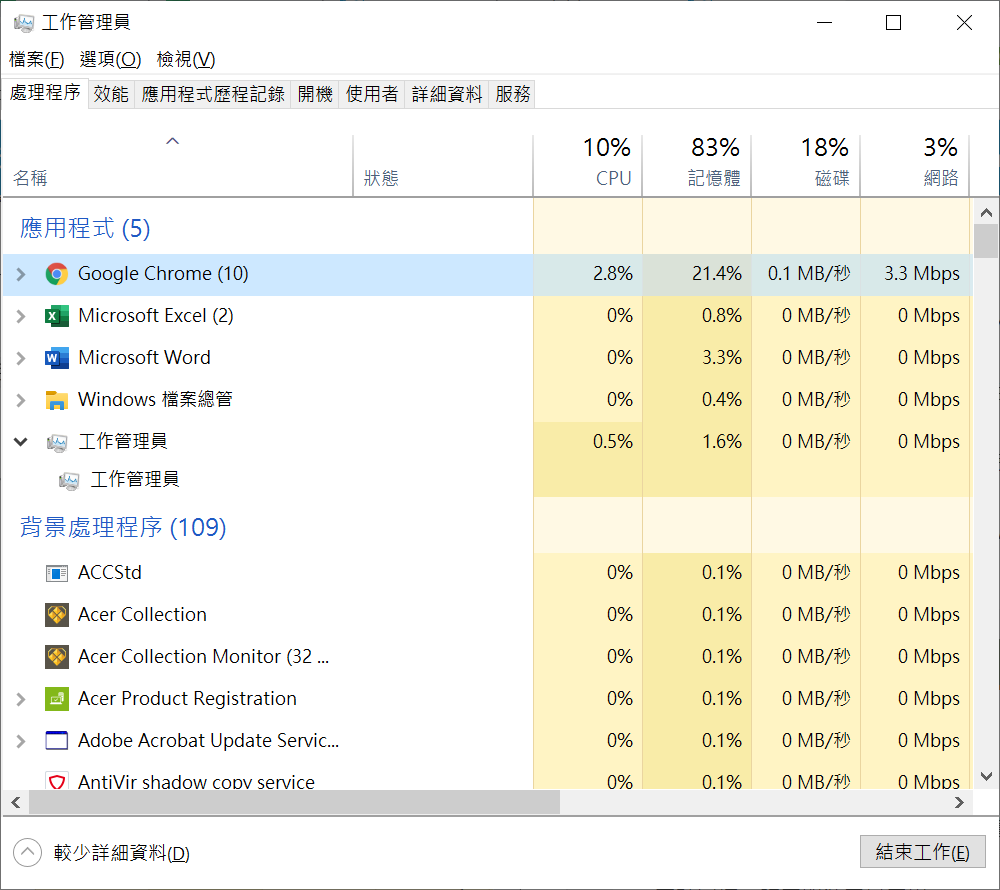The height and width of the screenshot is (890, 1000).
Task: Expand the Adobe Acrobat Update Service group
Action: [x=20, y=741]
